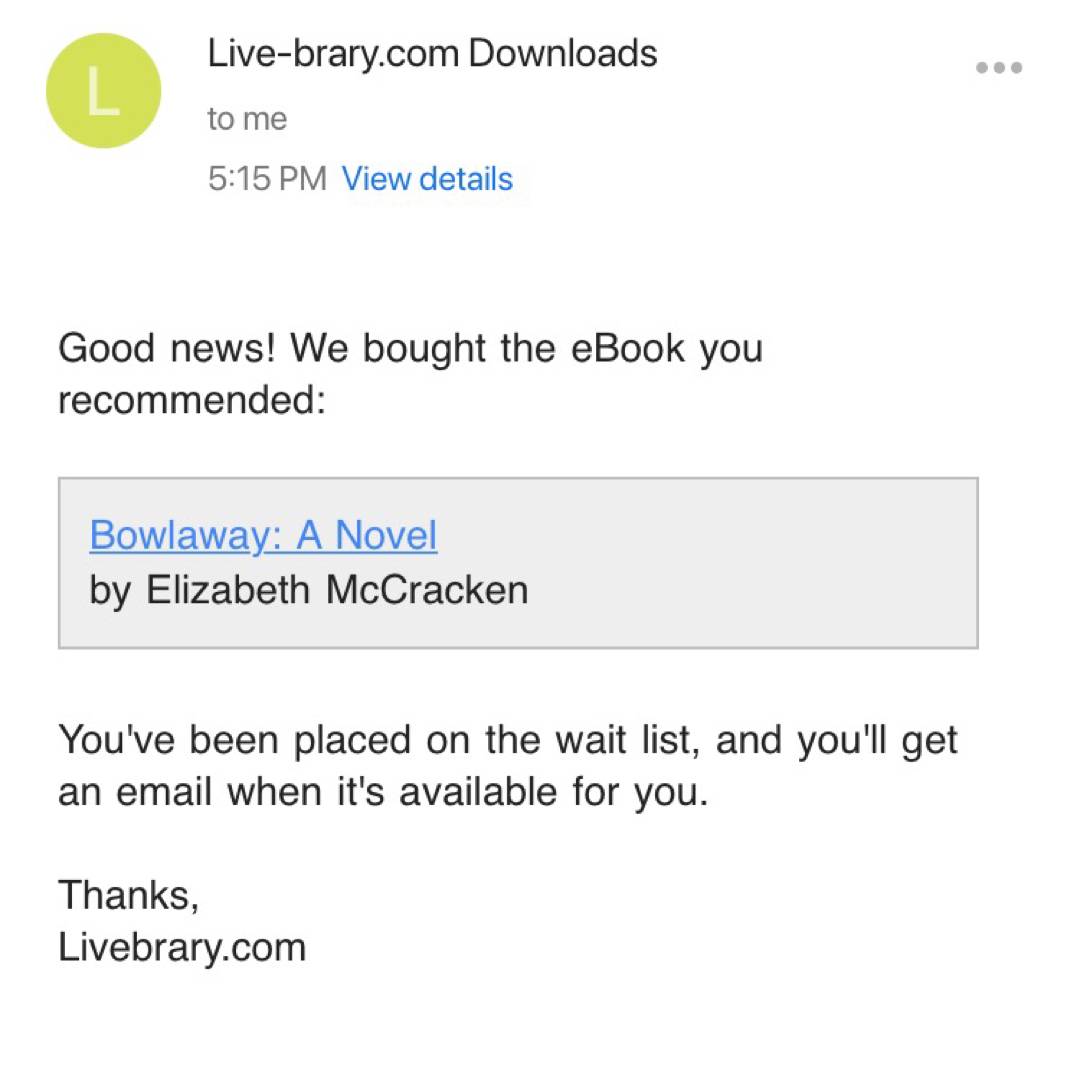Click the author line "by Elizabeth McCracken"
Screen dimensions: 1080x1080
pos(308,590)
